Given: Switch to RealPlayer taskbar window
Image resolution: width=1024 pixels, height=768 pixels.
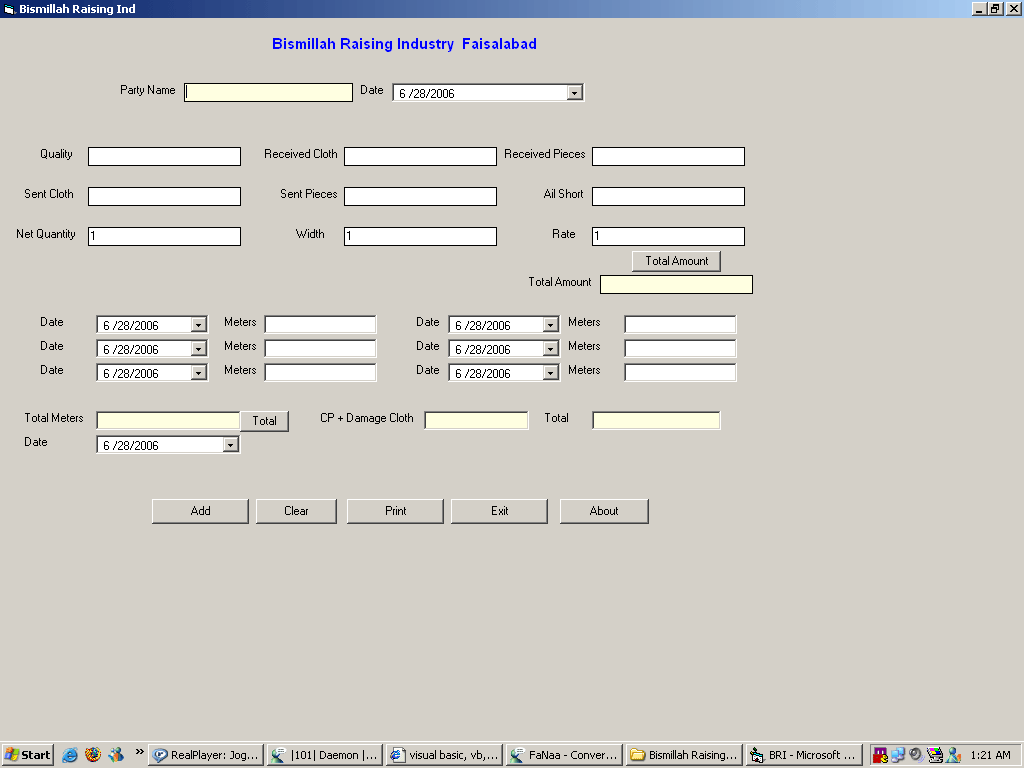Looking at the screenshot, I should point(206,755).
